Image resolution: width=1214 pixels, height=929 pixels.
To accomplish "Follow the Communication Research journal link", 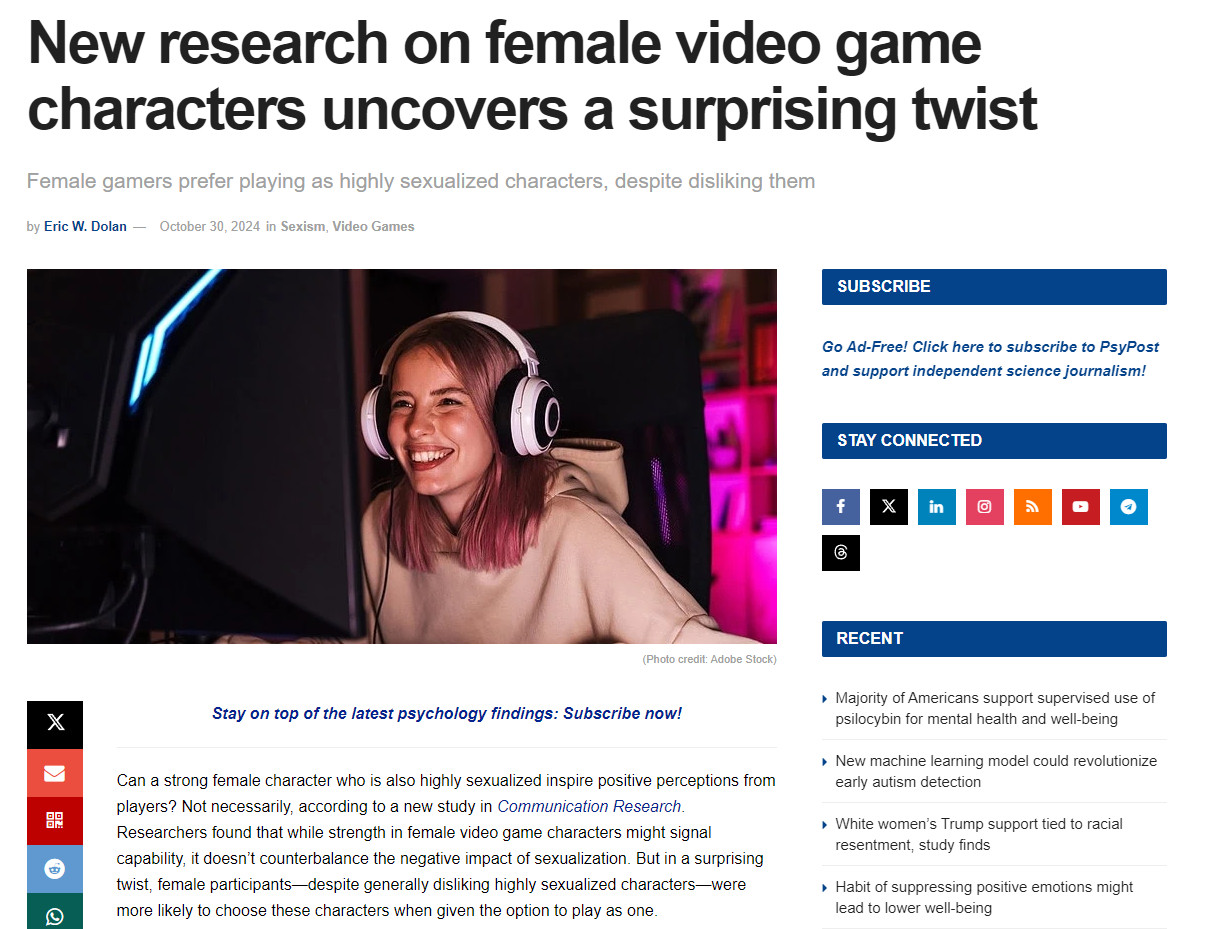I will 589,806.
